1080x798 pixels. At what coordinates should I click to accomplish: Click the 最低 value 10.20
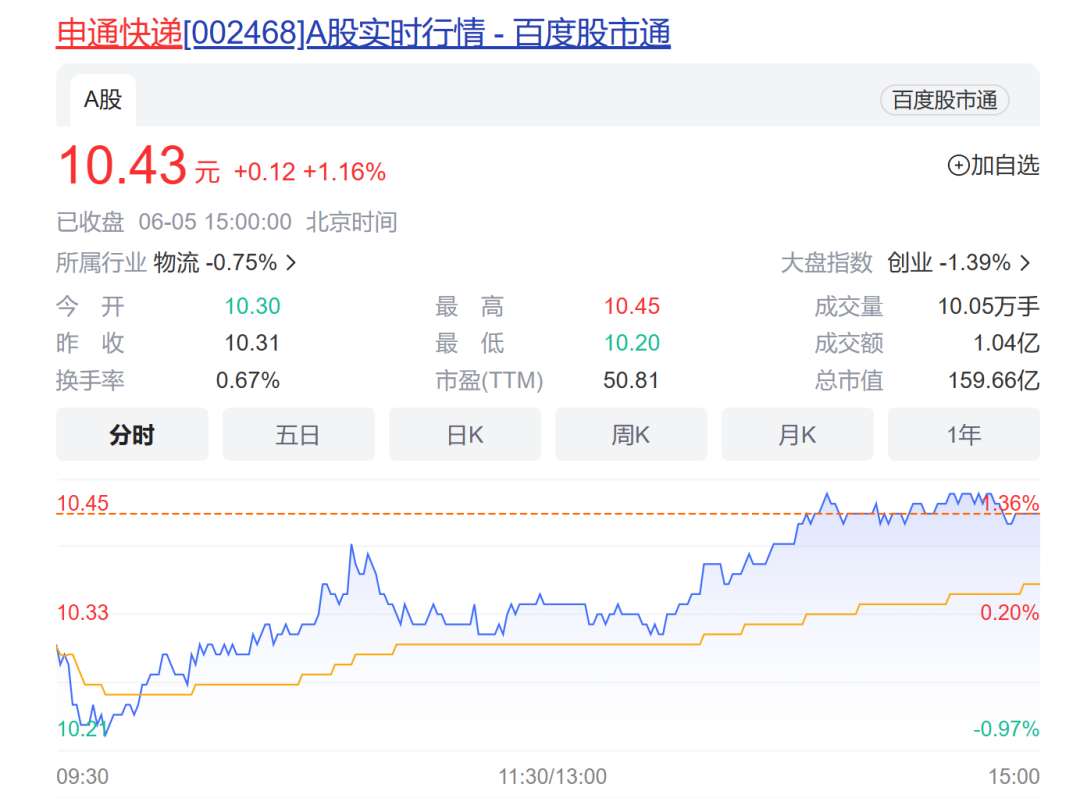click(632, 343)
